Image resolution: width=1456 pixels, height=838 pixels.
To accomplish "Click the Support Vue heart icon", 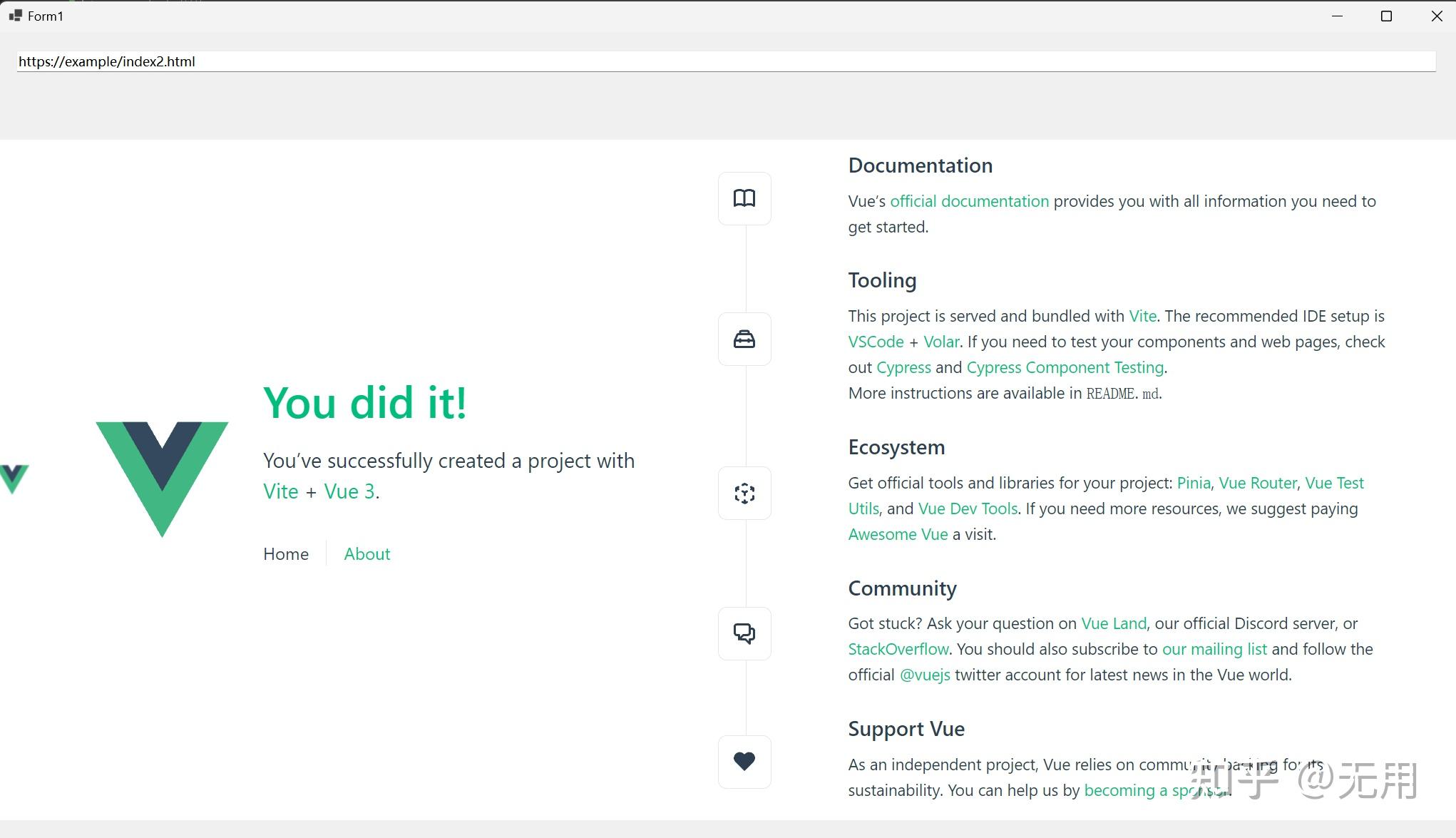I will tap(744, 761).
